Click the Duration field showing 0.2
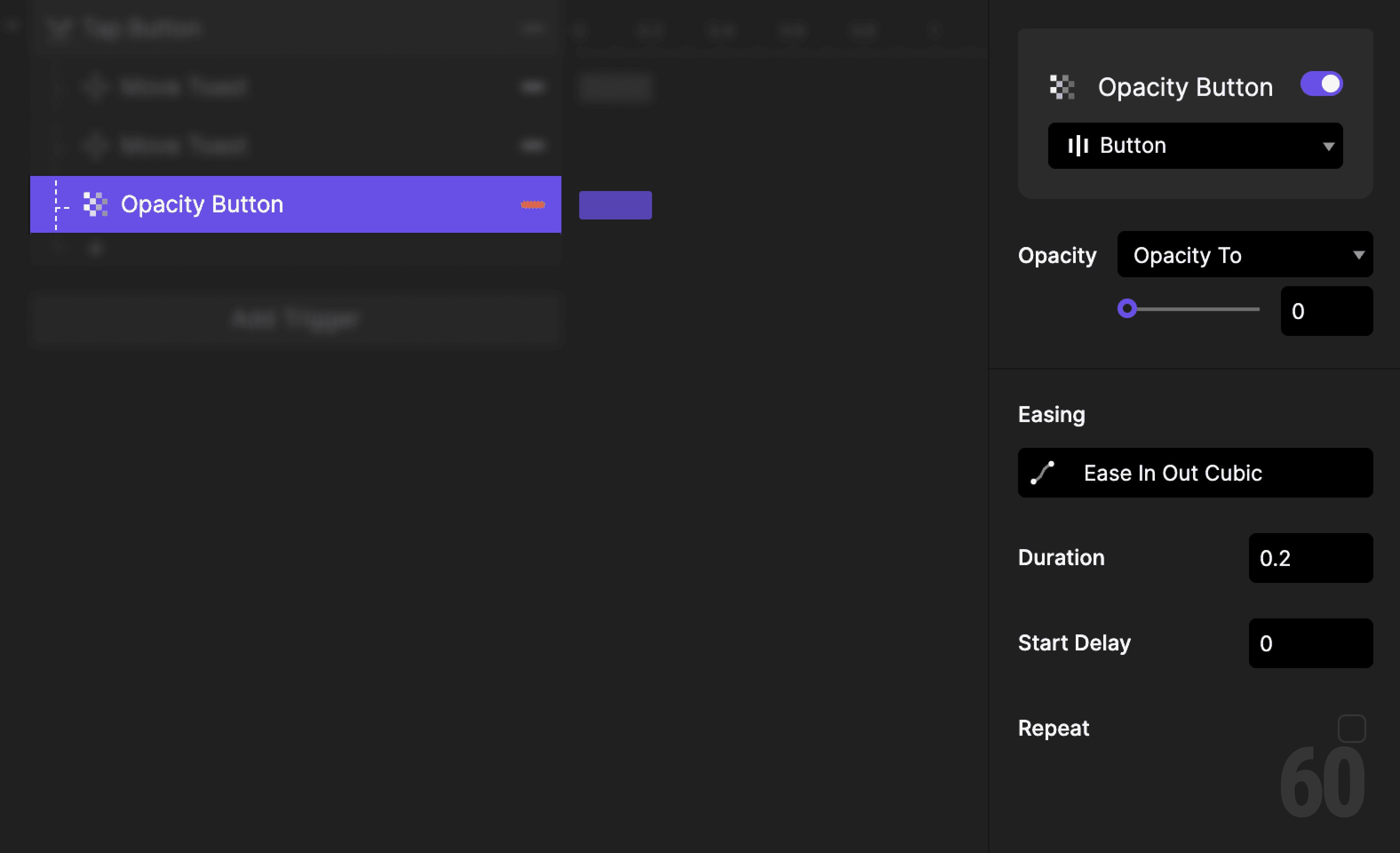The height and width of the screenshot is (853, 1400). pos(1311,558)
